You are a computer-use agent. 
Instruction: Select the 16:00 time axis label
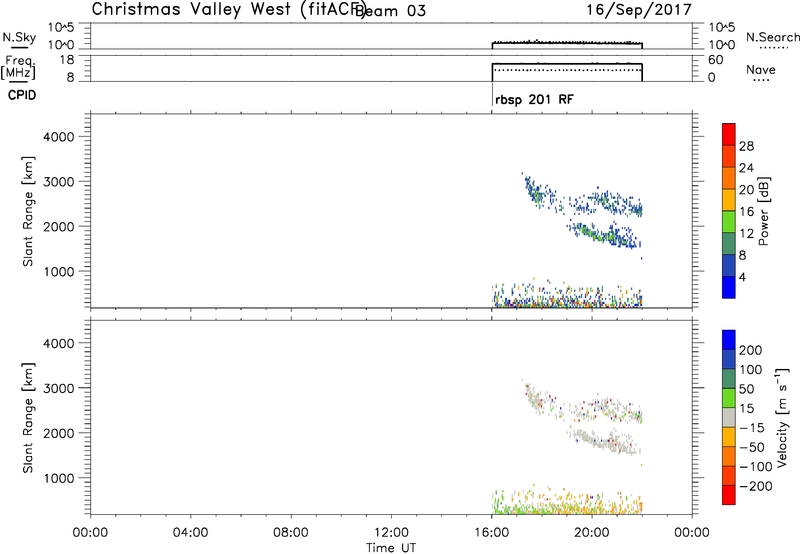click(x=491, y=533)
